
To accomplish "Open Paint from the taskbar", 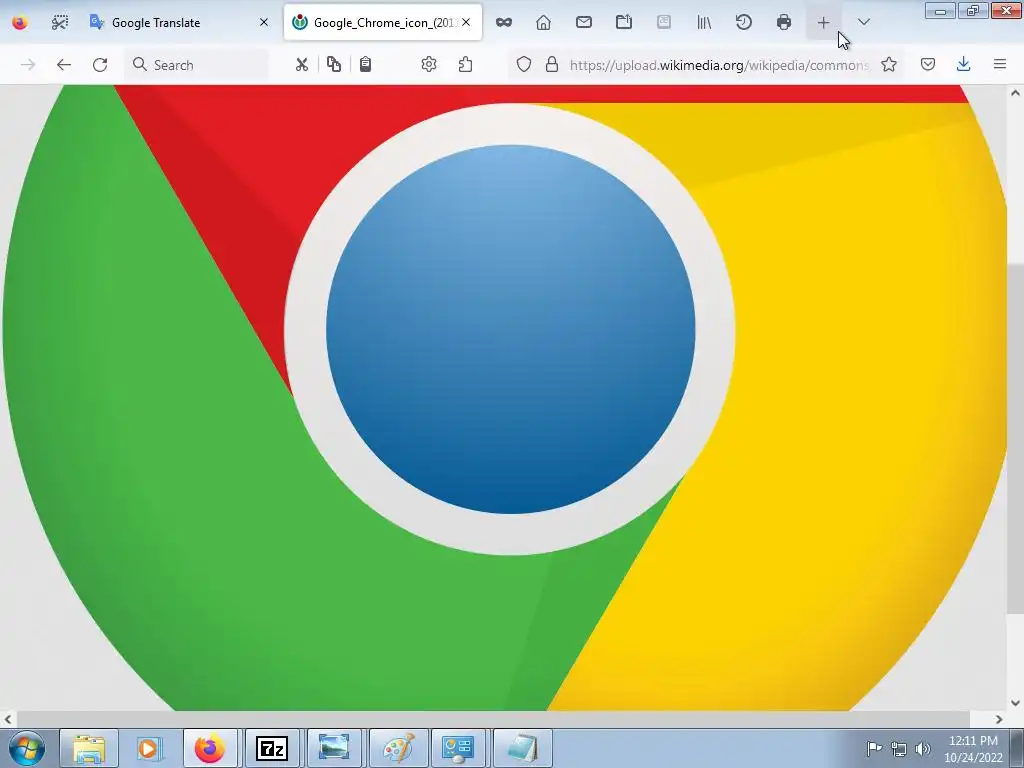I will tap(397, 748).
